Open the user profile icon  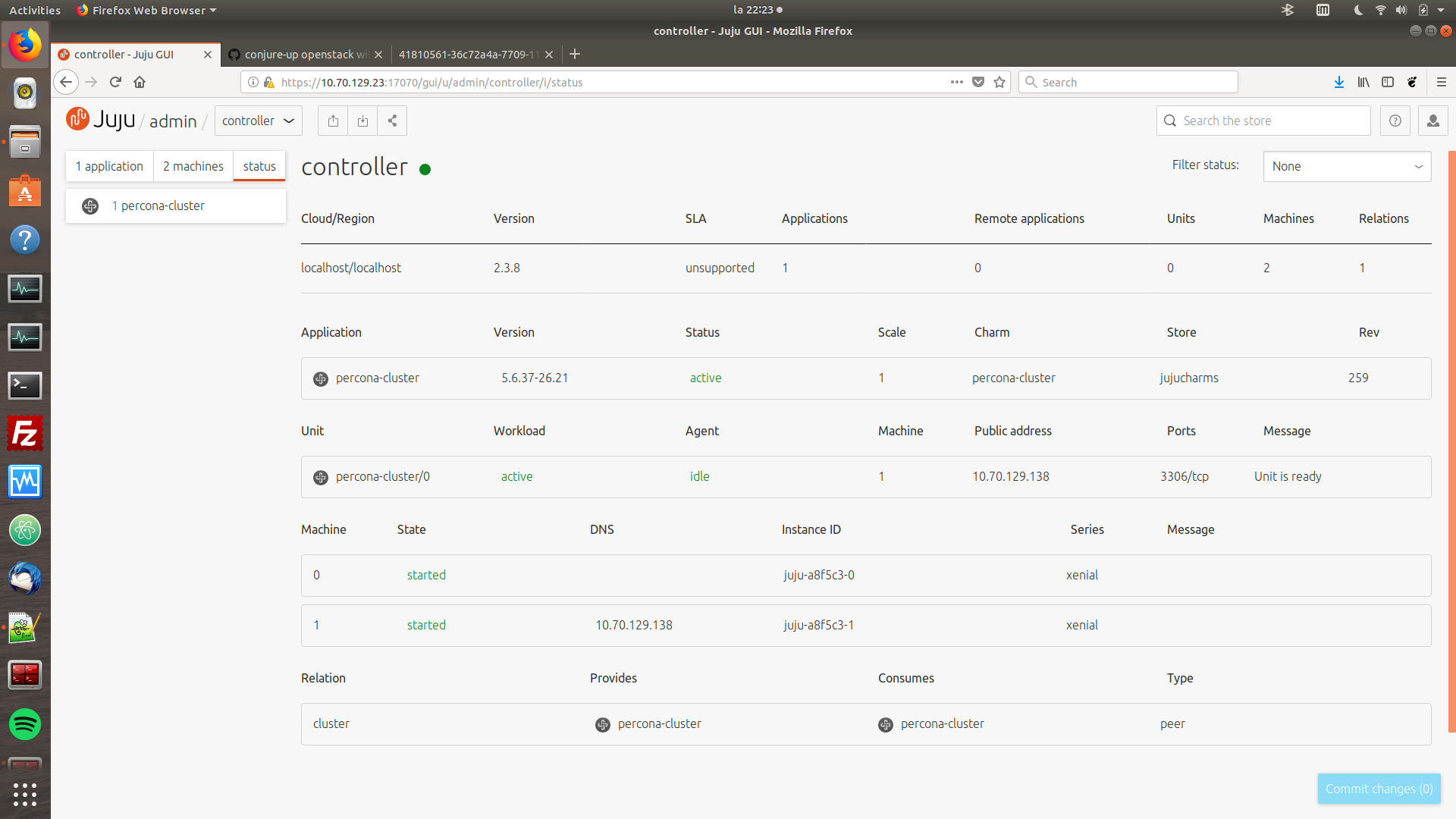(x=1432, y=120)
